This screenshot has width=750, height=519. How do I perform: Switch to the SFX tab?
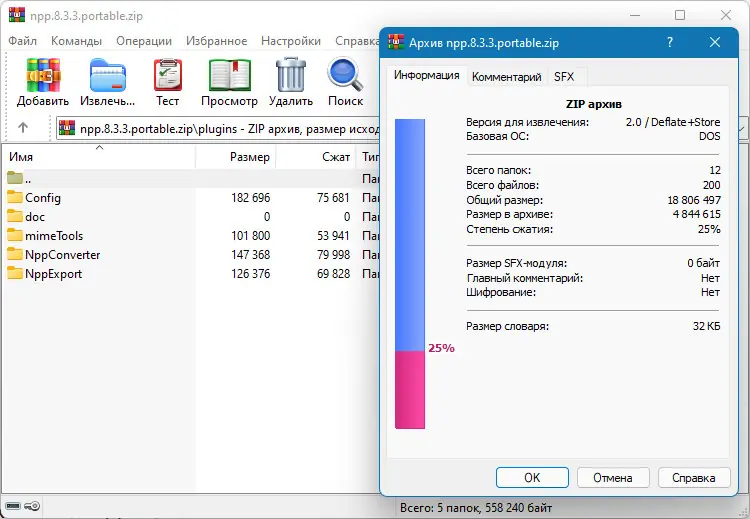click(564, 77)
